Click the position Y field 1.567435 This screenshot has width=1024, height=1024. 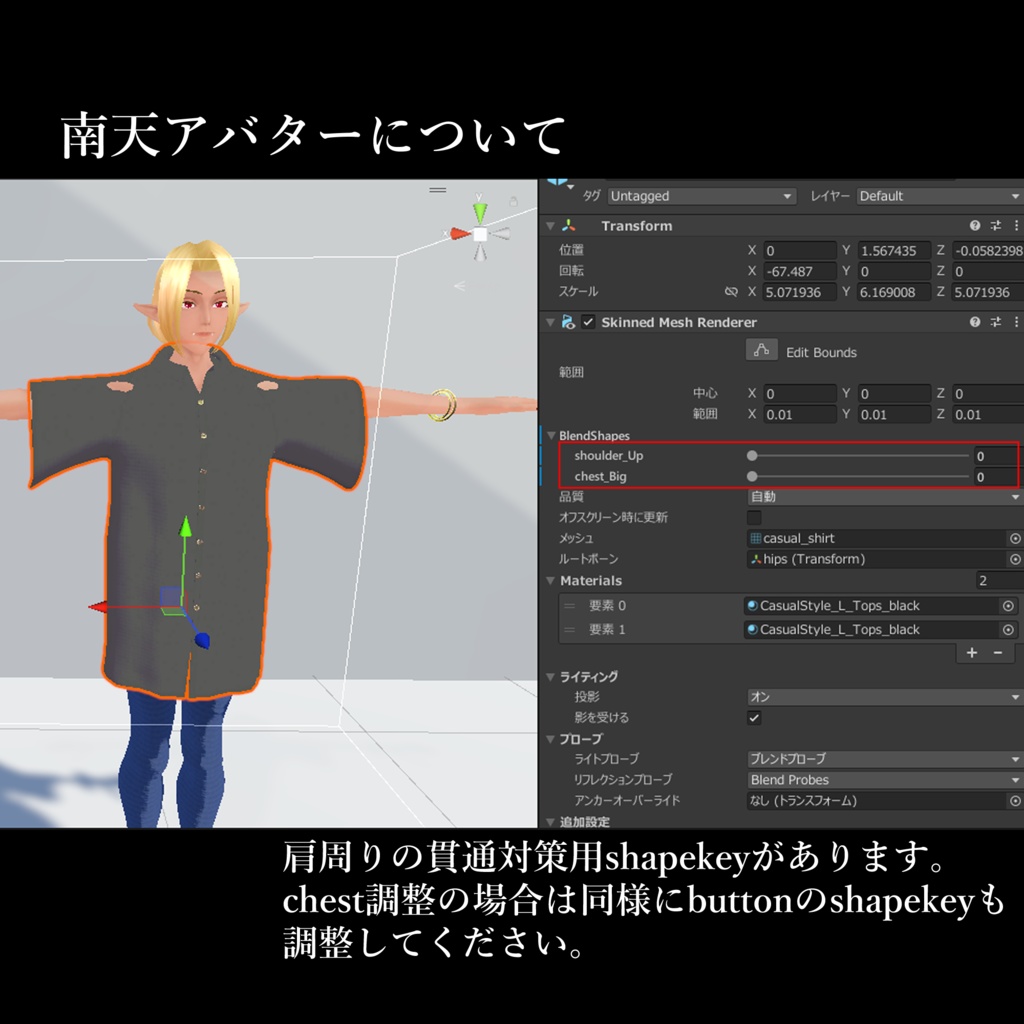[x=893, y=250]
